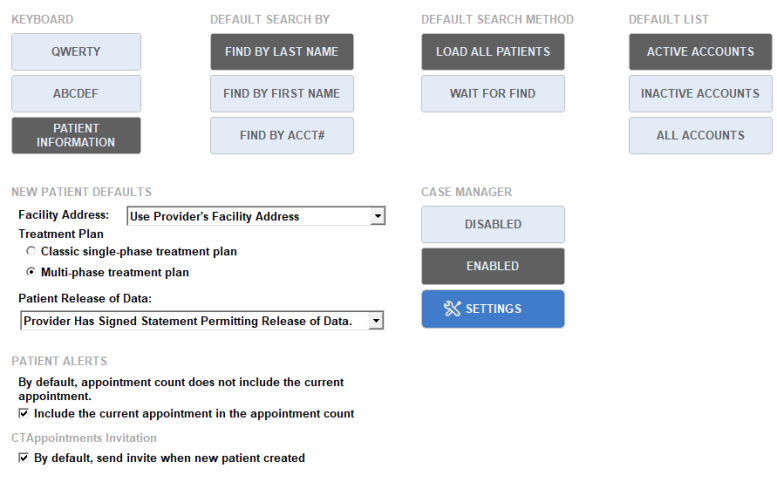This screenshot has width=777, height=482.
Task: Click the Case Manager Settings button
Action: [x=492, y=309]
